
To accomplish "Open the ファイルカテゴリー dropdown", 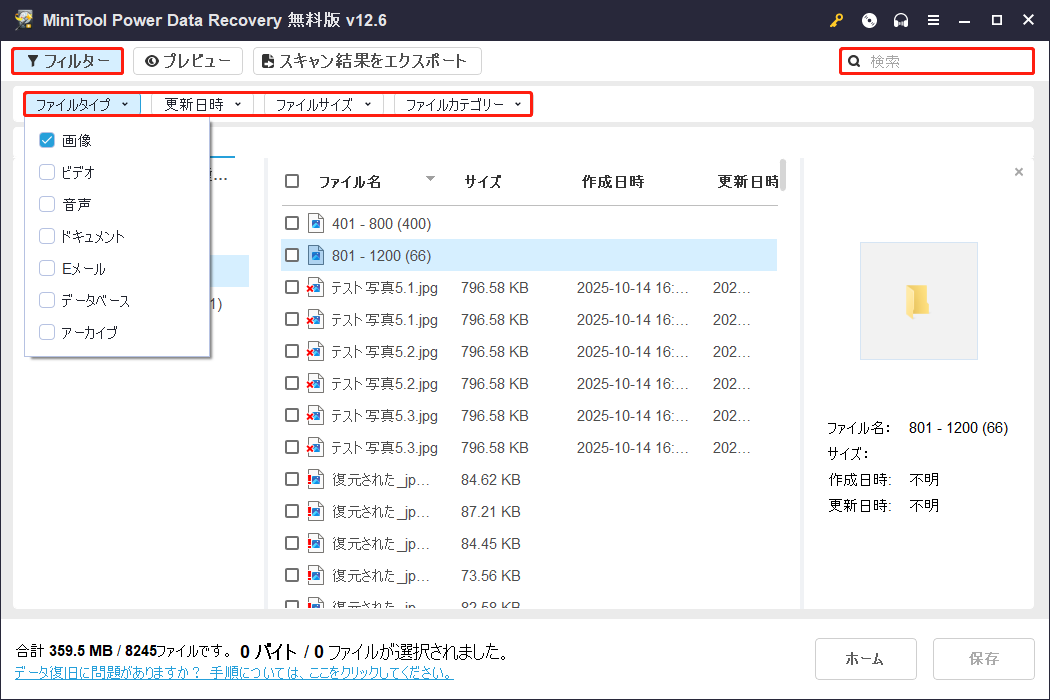I will coord(461,104).
